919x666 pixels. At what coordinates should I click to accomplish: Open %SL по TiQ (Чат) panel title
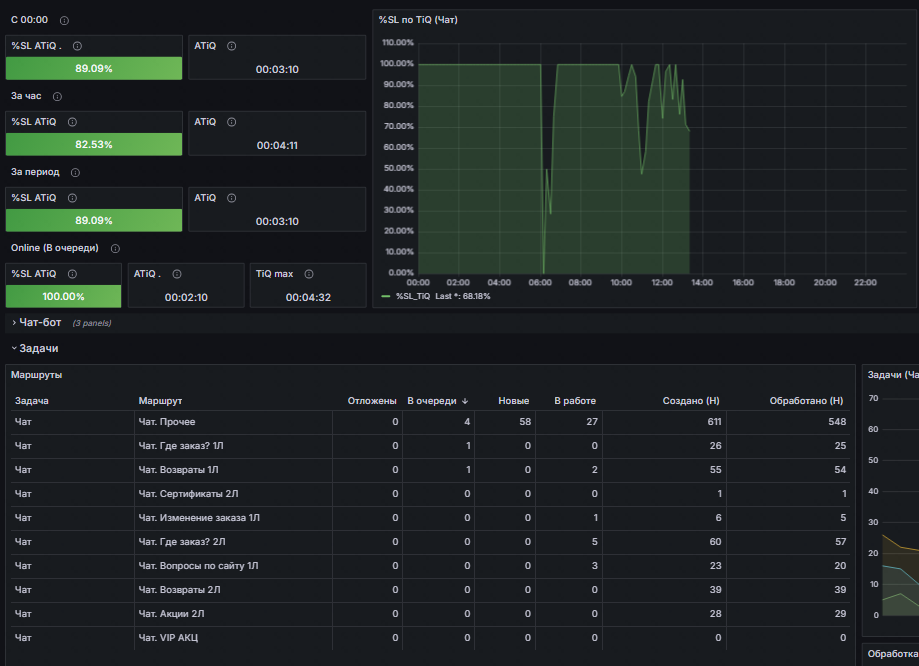(418, 19)
